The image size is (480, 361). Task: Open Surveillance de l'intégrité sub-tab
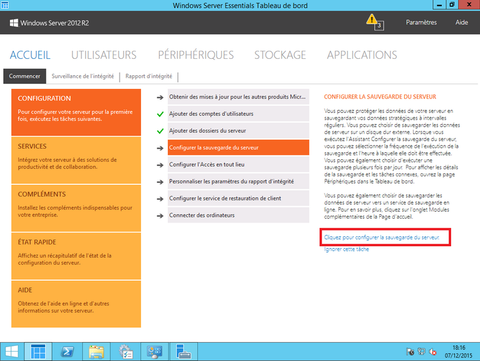pos(83,76)
